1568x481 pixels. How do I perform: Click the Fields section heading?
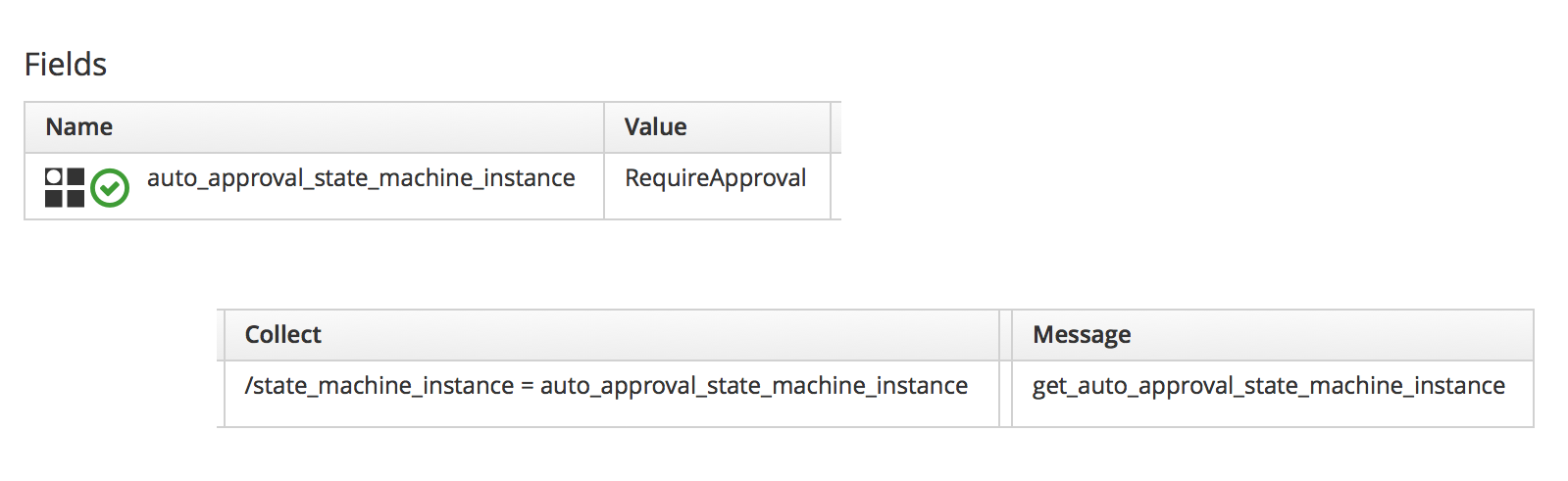66,65
